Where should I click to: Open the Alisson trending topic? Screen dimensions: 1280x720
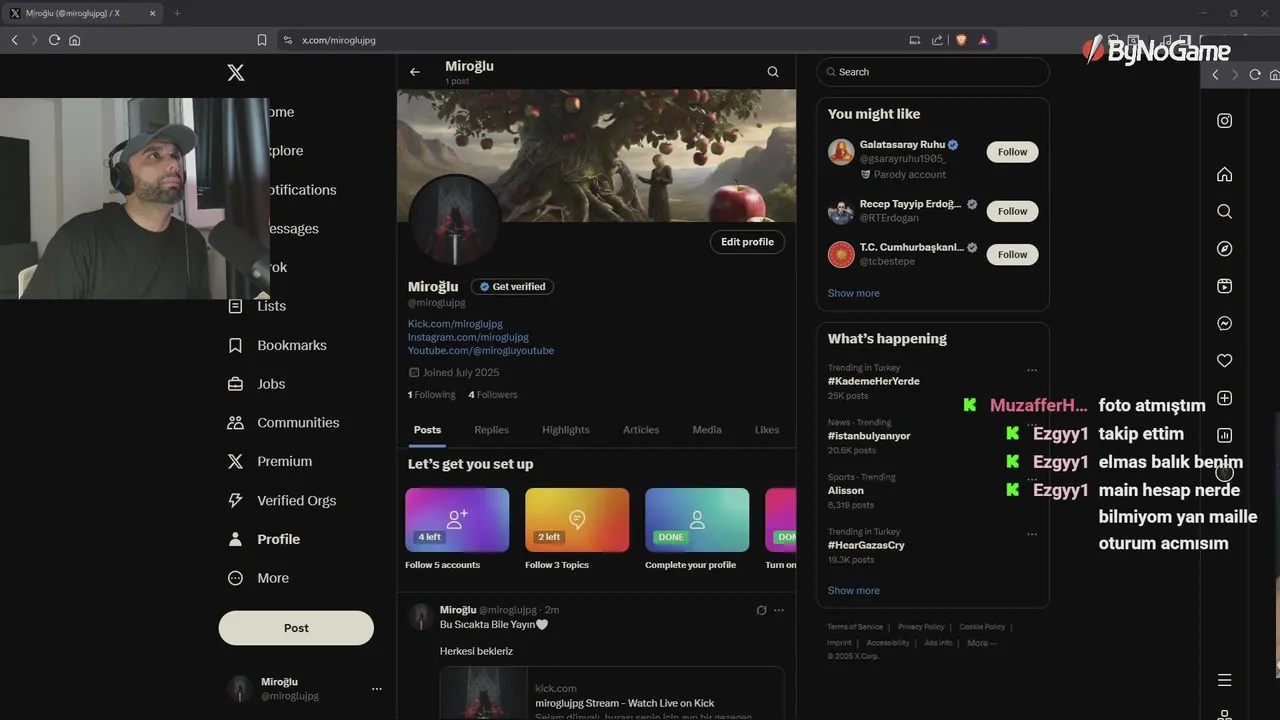(846, 491)
